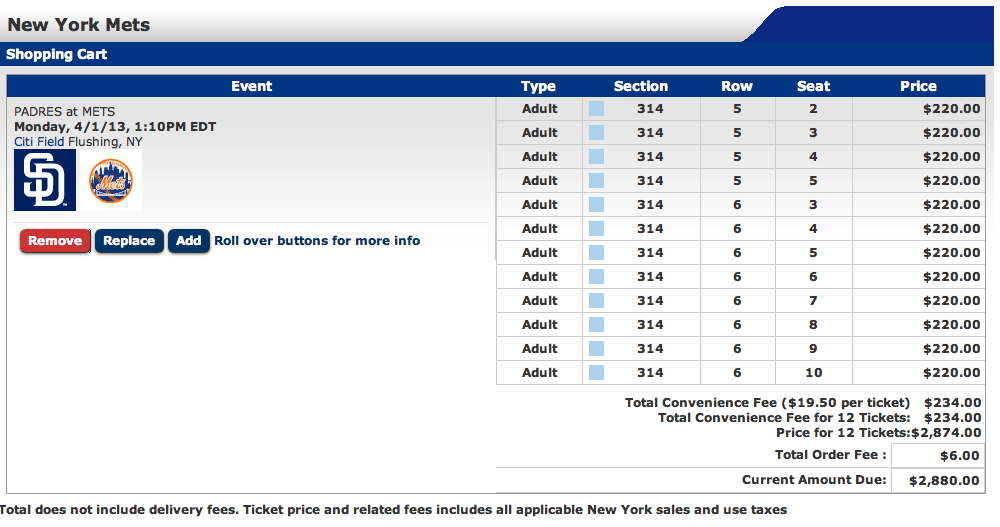Click the New York Mets logo

tap(110, 181)
